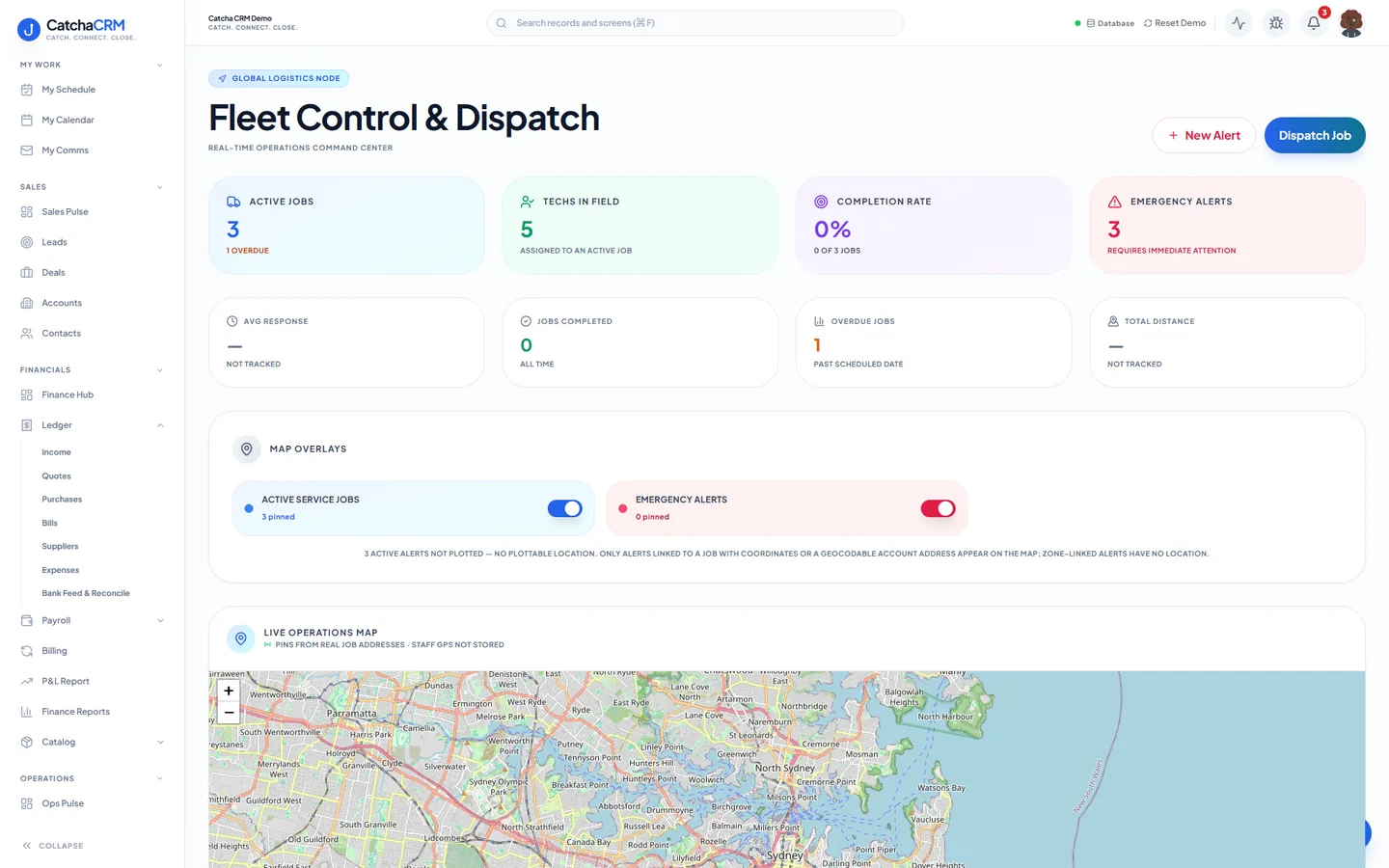Click the Finance Reports chart icon
Image resolution: width=1389 pixels, height=868 pixels.
tap(27, 712)
